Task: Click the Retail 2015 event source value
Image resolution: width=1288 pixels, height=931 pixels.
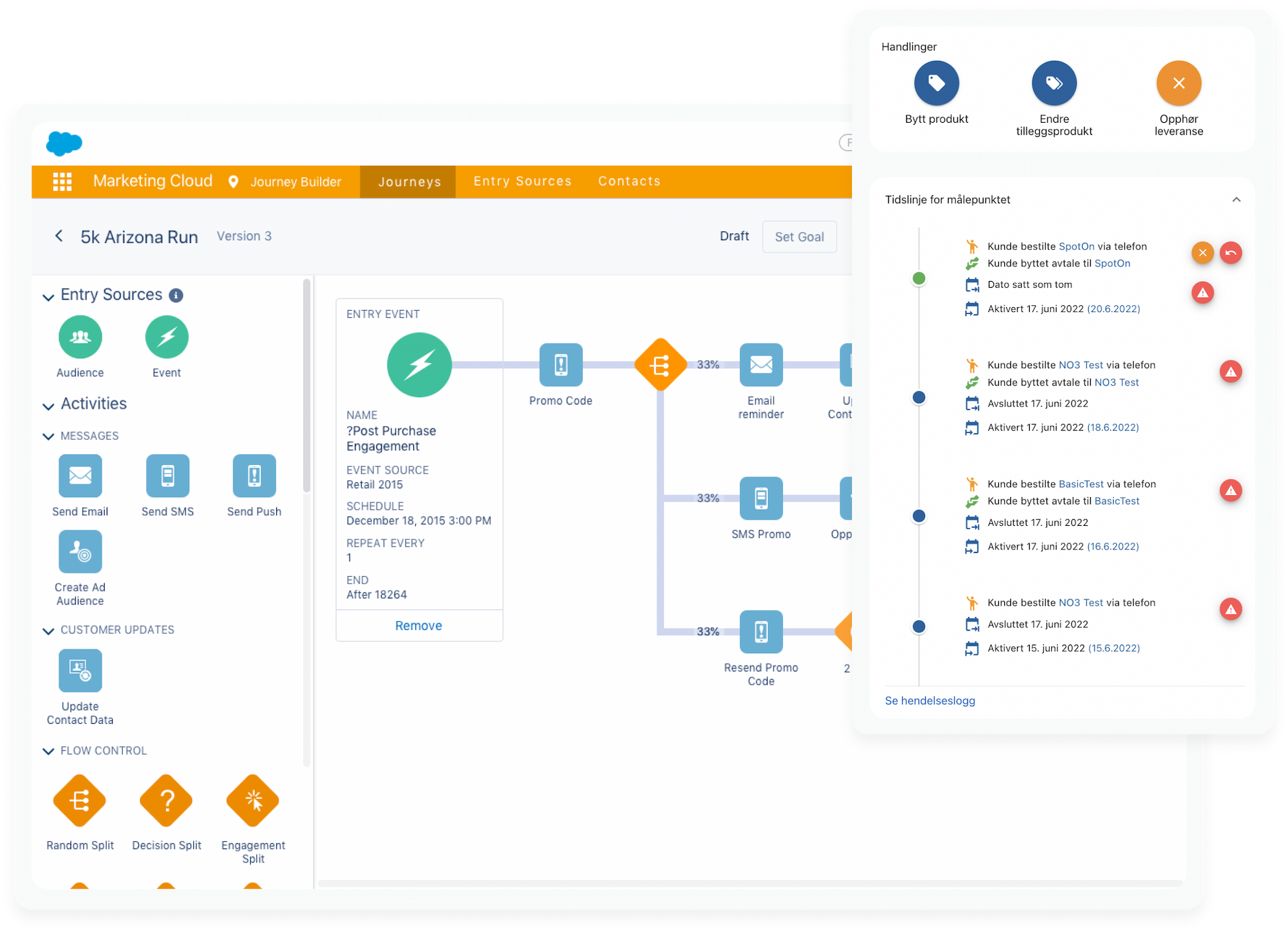Action: (374, 485)
